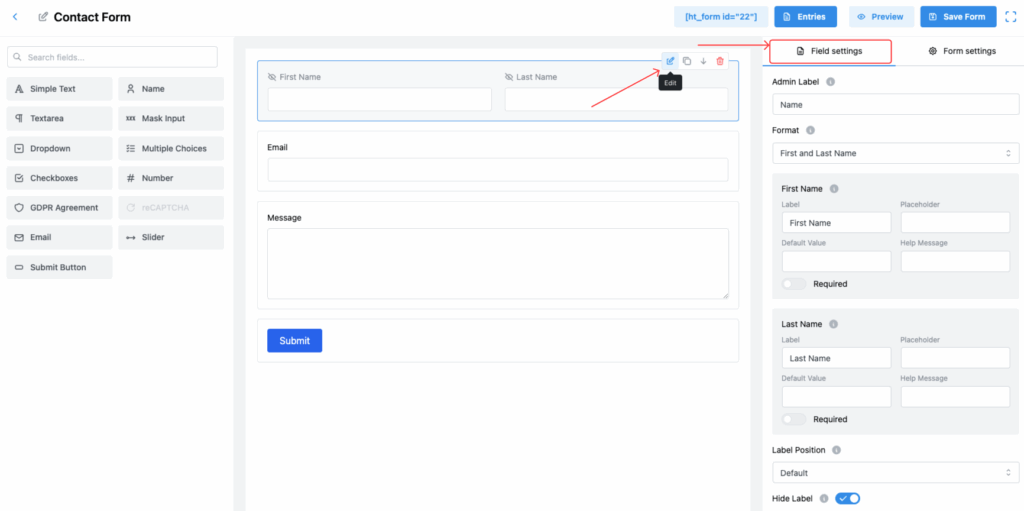The width and height of the screenshot is (1024, 511).
Task: Add a Slider field
Action: point(171,237)
